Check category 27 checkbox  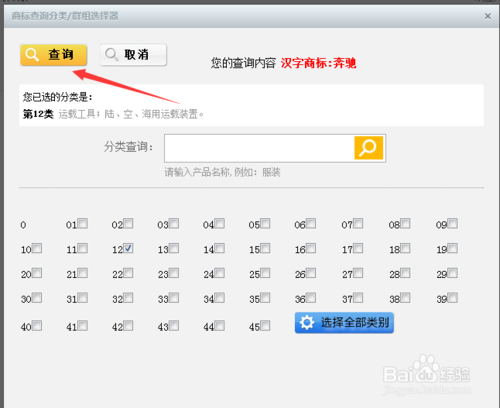click(358, 273)
